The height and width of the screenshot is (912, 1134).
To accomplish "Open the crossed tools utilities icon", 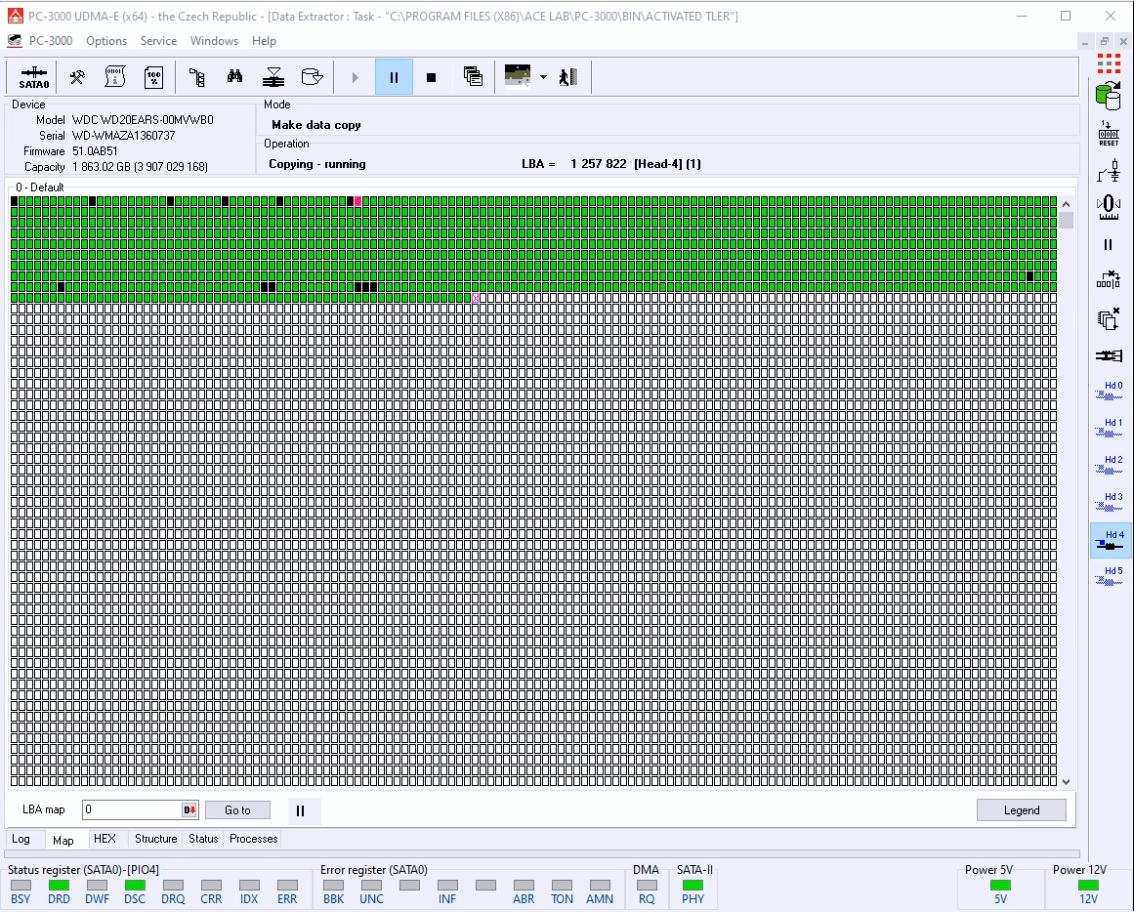I will coord(77,77).
